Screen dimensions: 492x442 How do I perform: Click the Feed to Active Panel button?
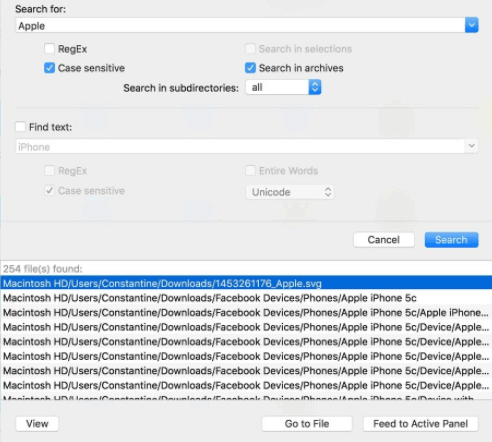[420, 424]
